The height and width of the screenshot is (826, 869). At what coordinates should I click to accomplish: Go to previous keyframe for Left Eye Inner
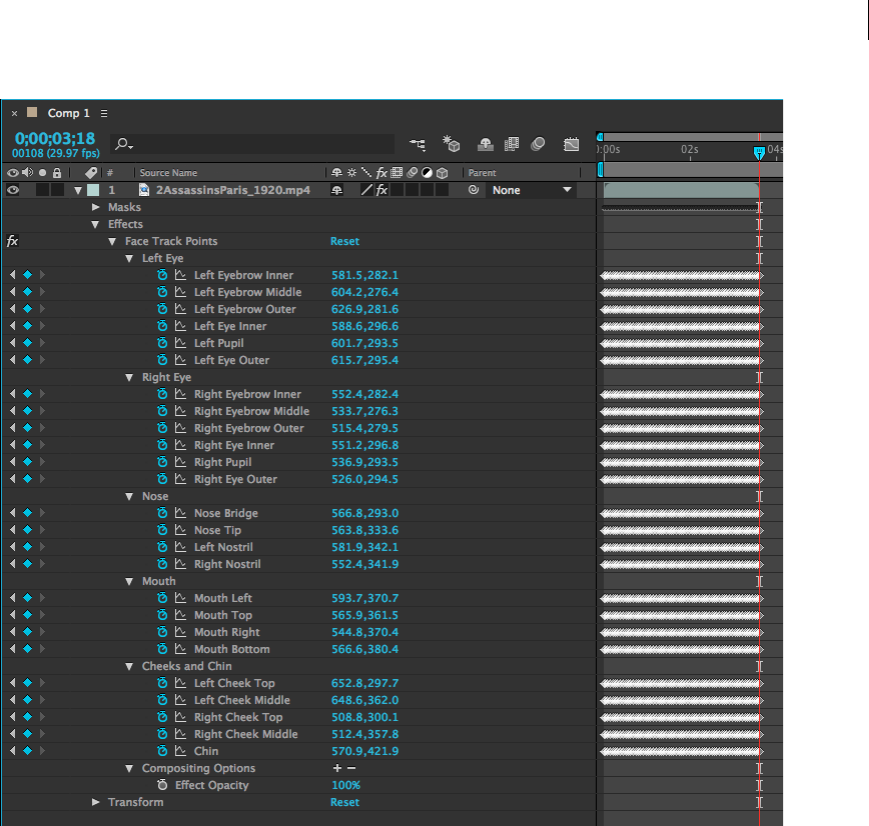[x=13, y=326]
